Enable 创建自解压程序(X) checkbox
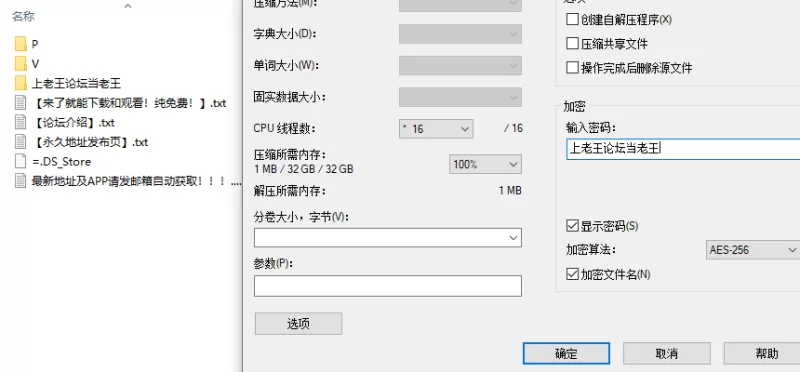This screenshot has height=372, width=800. [x=572, y=19]
